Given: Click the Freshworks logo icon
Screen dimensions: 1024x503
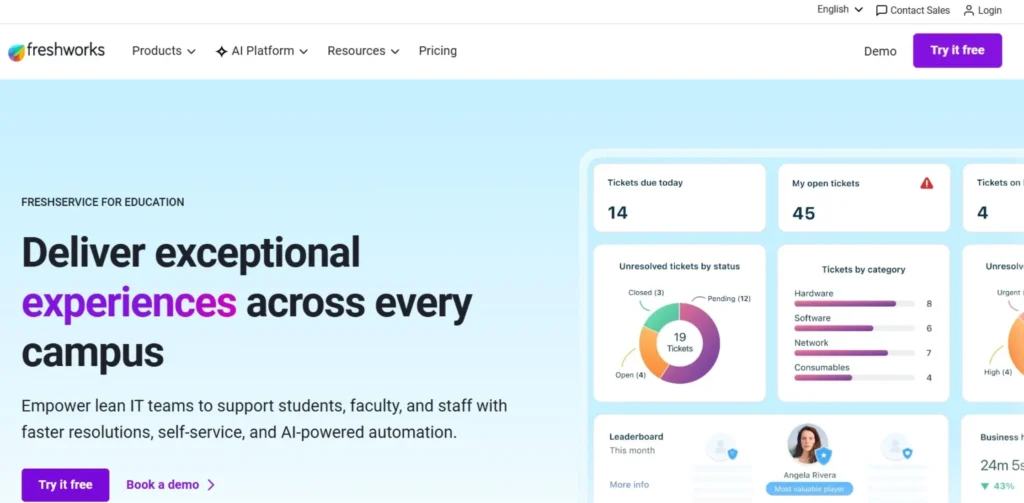Looking at the screenshot, I should pyautogui.click(x=16, y=52).
